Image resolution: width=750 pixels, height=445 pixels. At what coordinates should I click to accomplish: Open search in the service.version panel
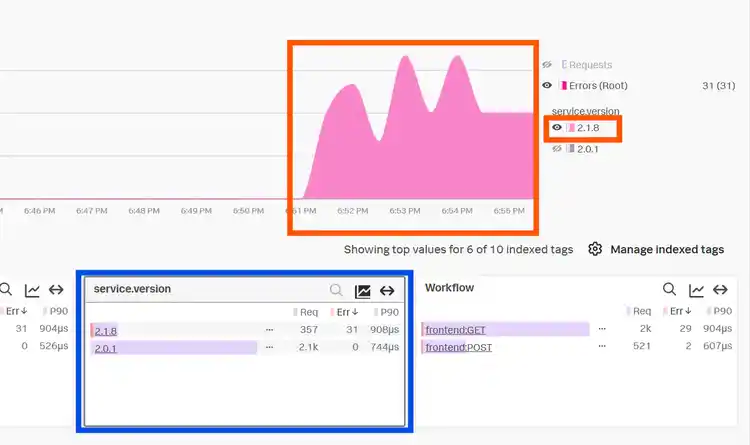click(336, 290)
